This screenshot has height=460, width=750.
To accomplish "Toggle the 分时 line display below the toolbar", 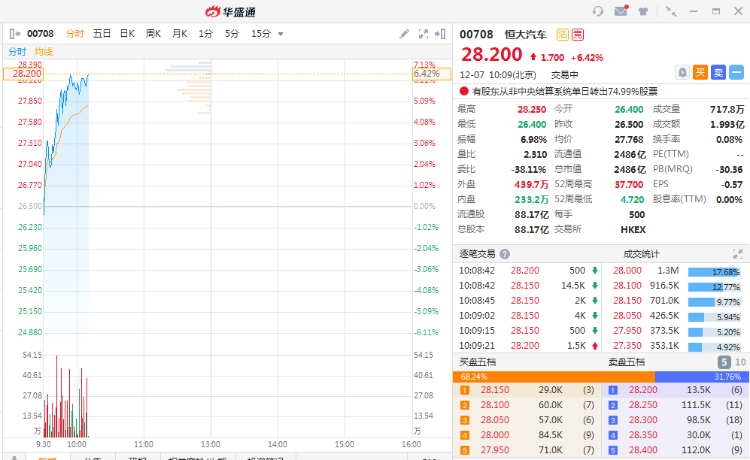I will [x=18, y=51].
